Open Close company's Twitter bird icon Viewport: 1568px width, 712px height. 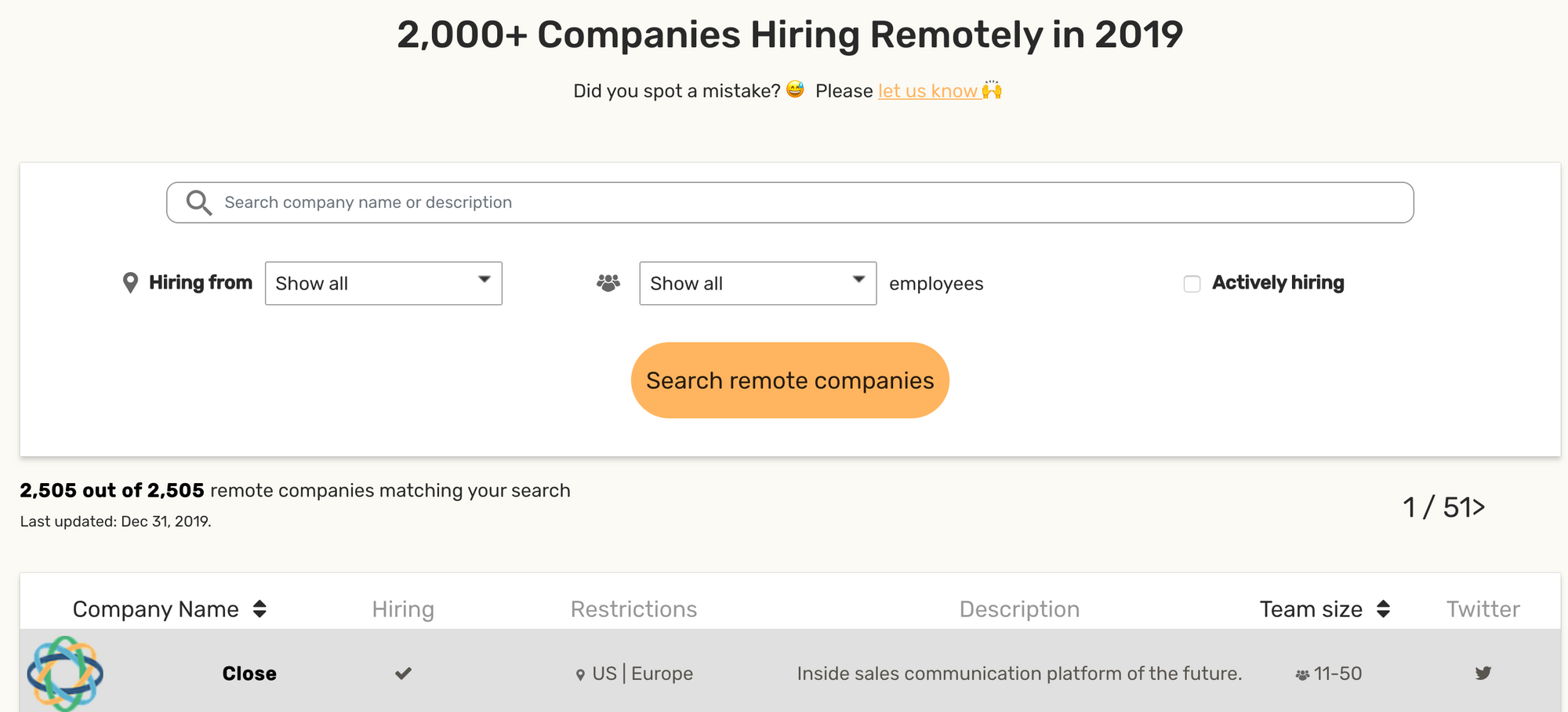pos(1483,673)
